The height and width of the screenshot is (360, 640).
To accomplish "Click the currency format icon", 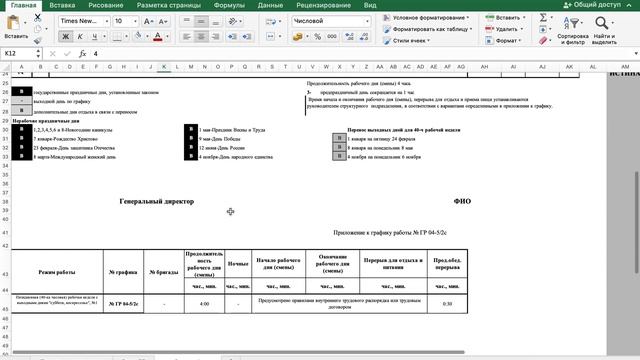I will coord(298,37).
